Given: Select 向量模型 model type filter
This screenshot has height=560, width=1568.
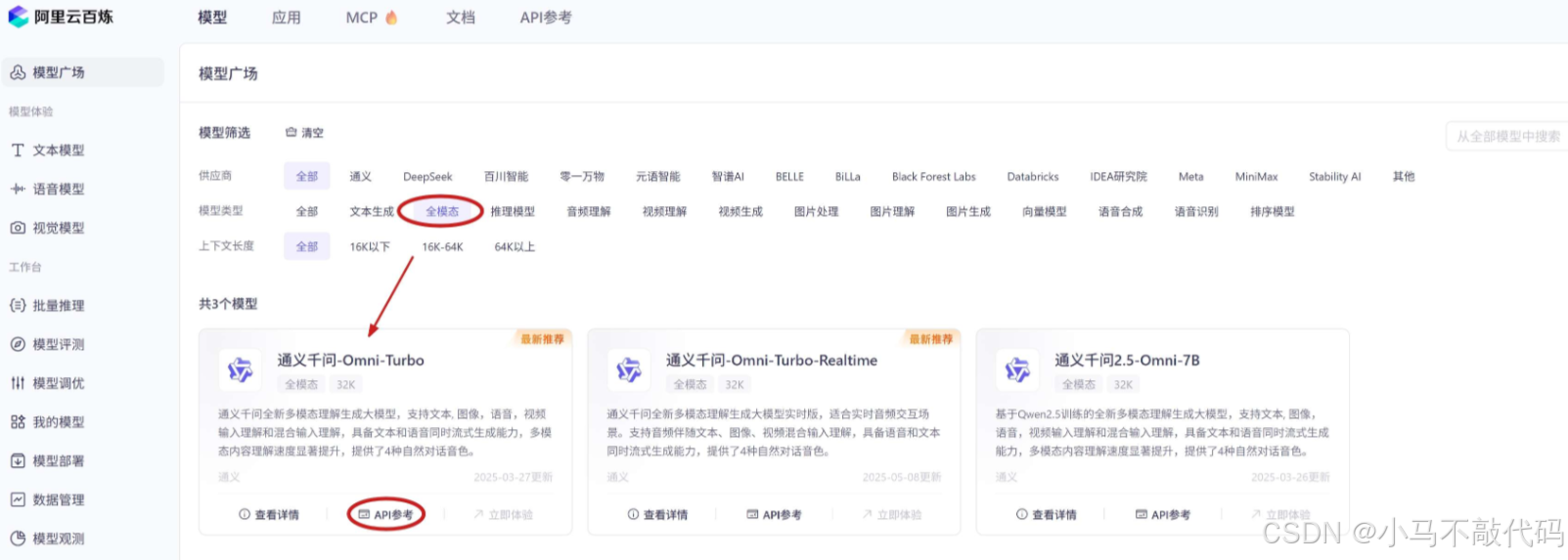Looking at the screenshot, I should pyautogui.click(x=1044, y=211).
